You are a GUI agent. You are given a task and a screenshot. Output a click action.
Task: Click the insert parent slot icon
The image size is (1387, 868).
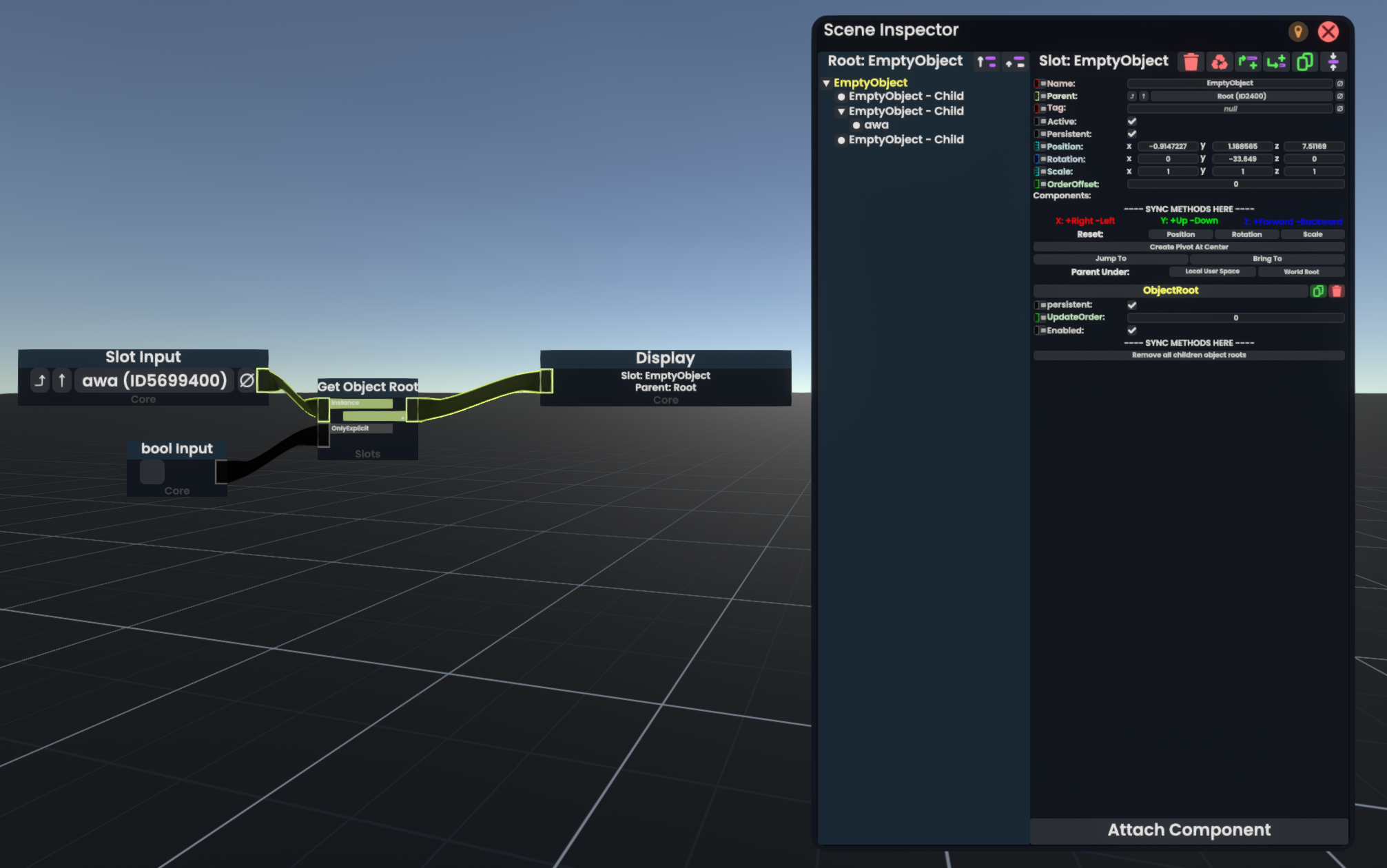pyautogui.click(x=1248, y=62)
